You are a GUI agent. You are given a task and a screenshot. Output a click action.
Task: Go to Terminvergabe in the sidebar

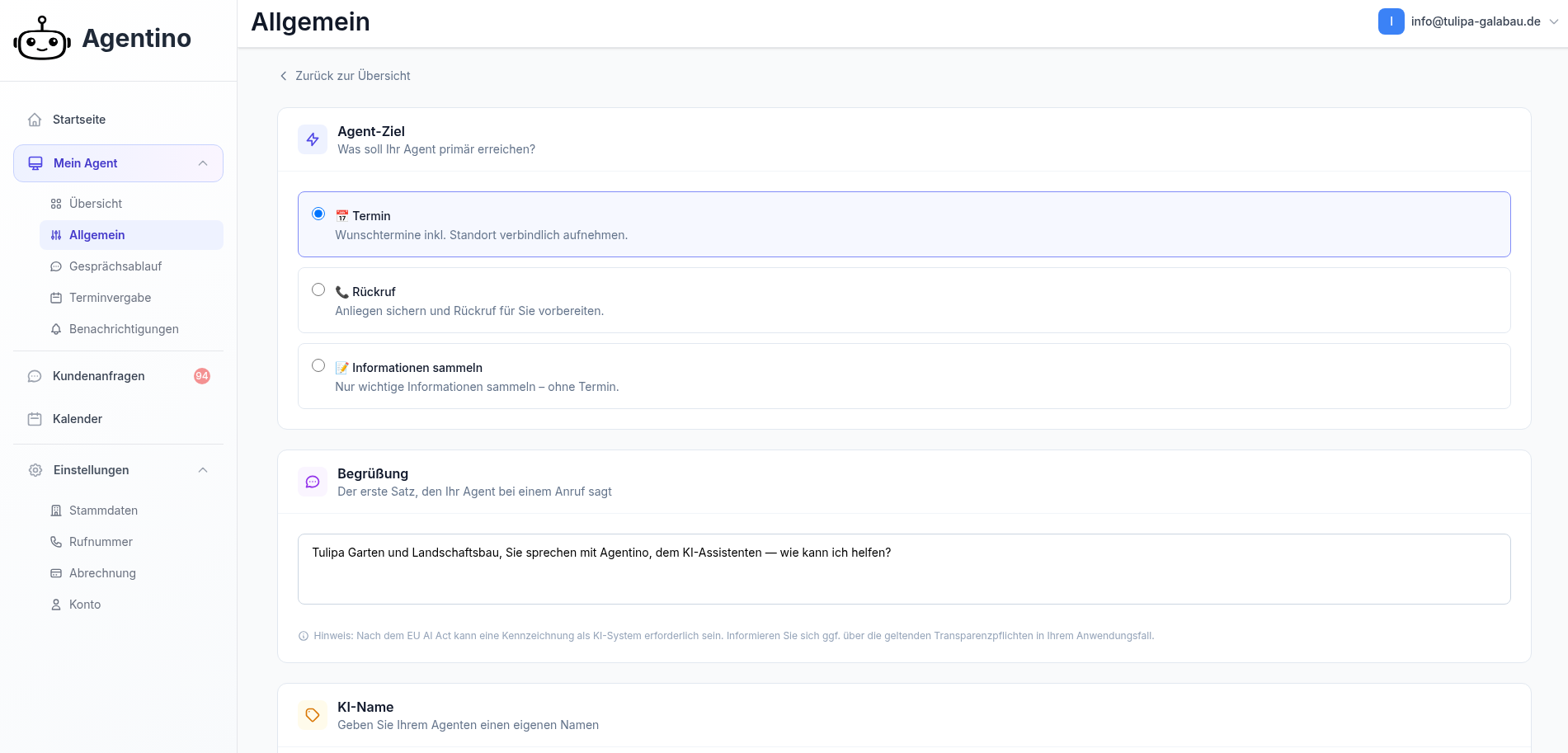(110, 298)
